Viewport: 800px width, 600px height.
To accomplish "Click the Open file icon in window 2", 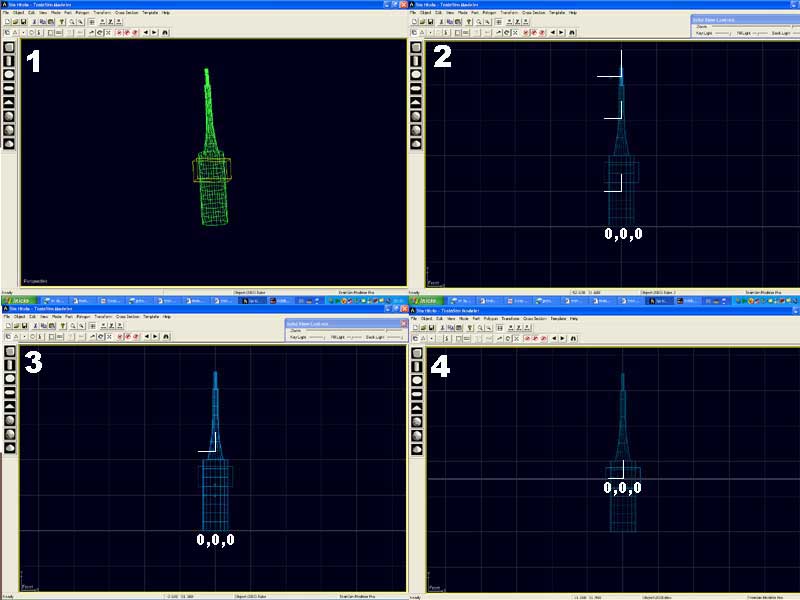I will (x=419, y=21).
